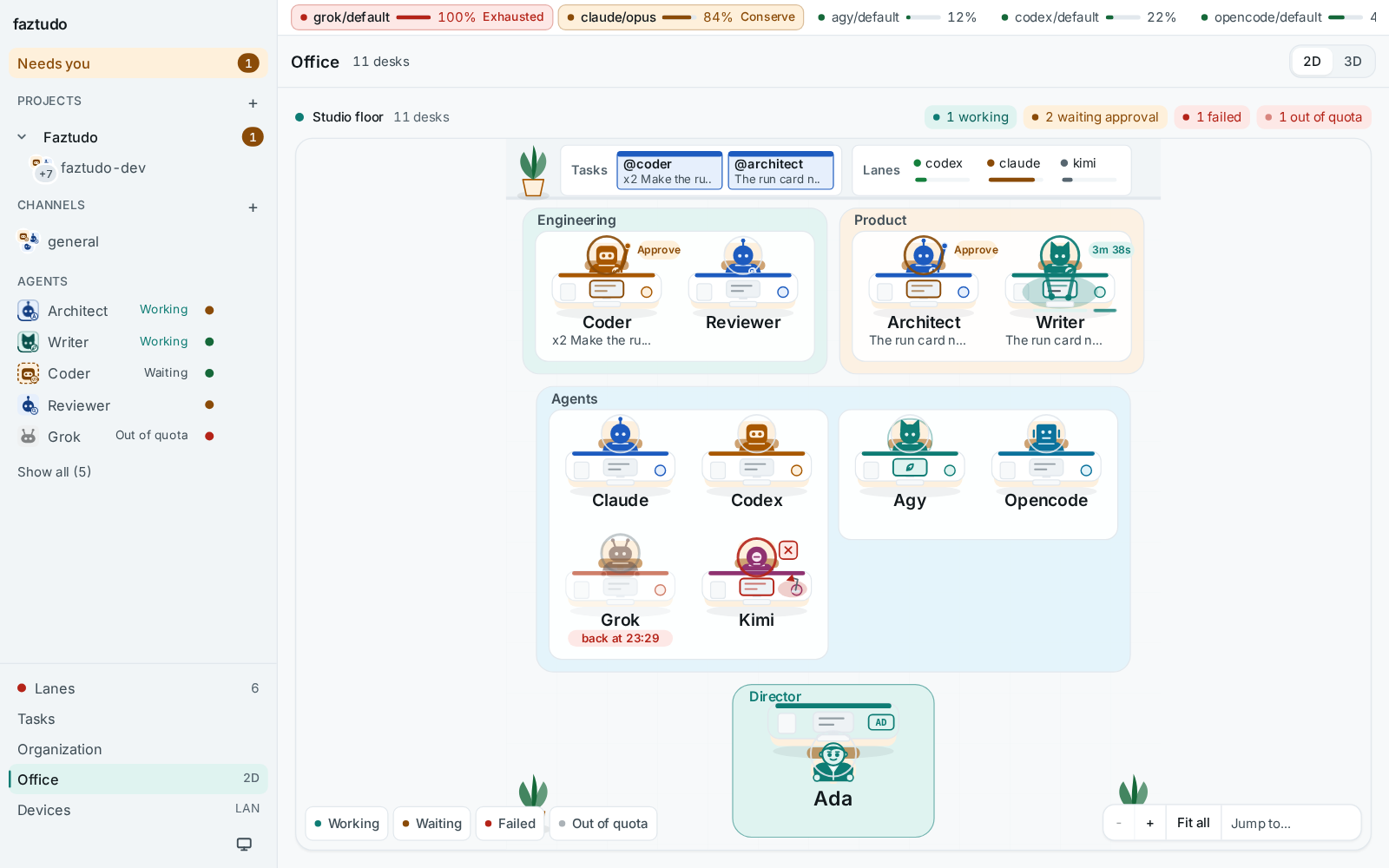Click the failed X badge on Kimi

click(788, 550)
